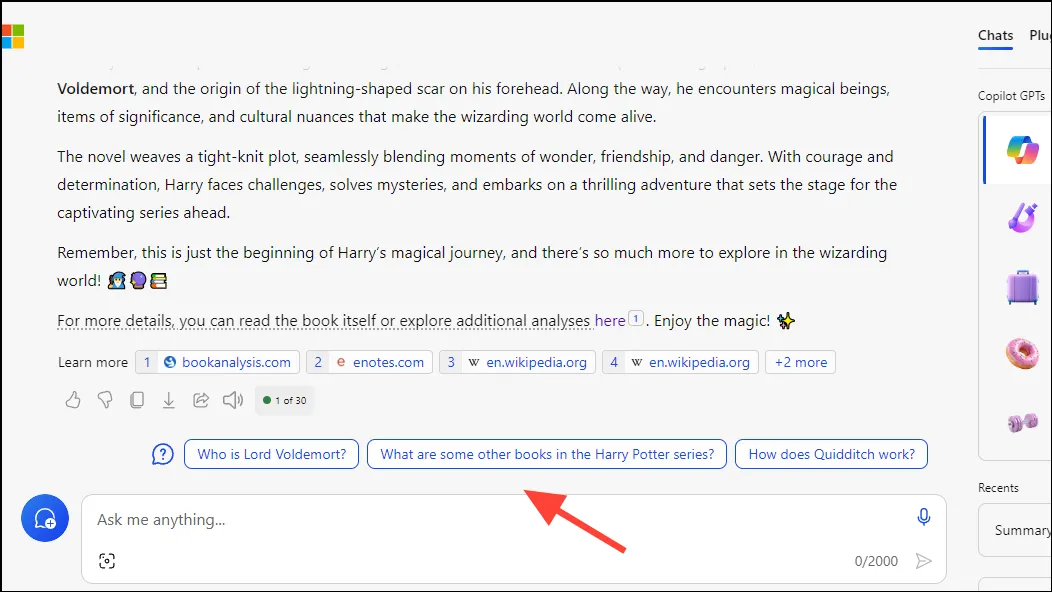This screenshot has height=592, width=1052.
Task: Share the response using the share icon
Action: [x=201, y=400]
